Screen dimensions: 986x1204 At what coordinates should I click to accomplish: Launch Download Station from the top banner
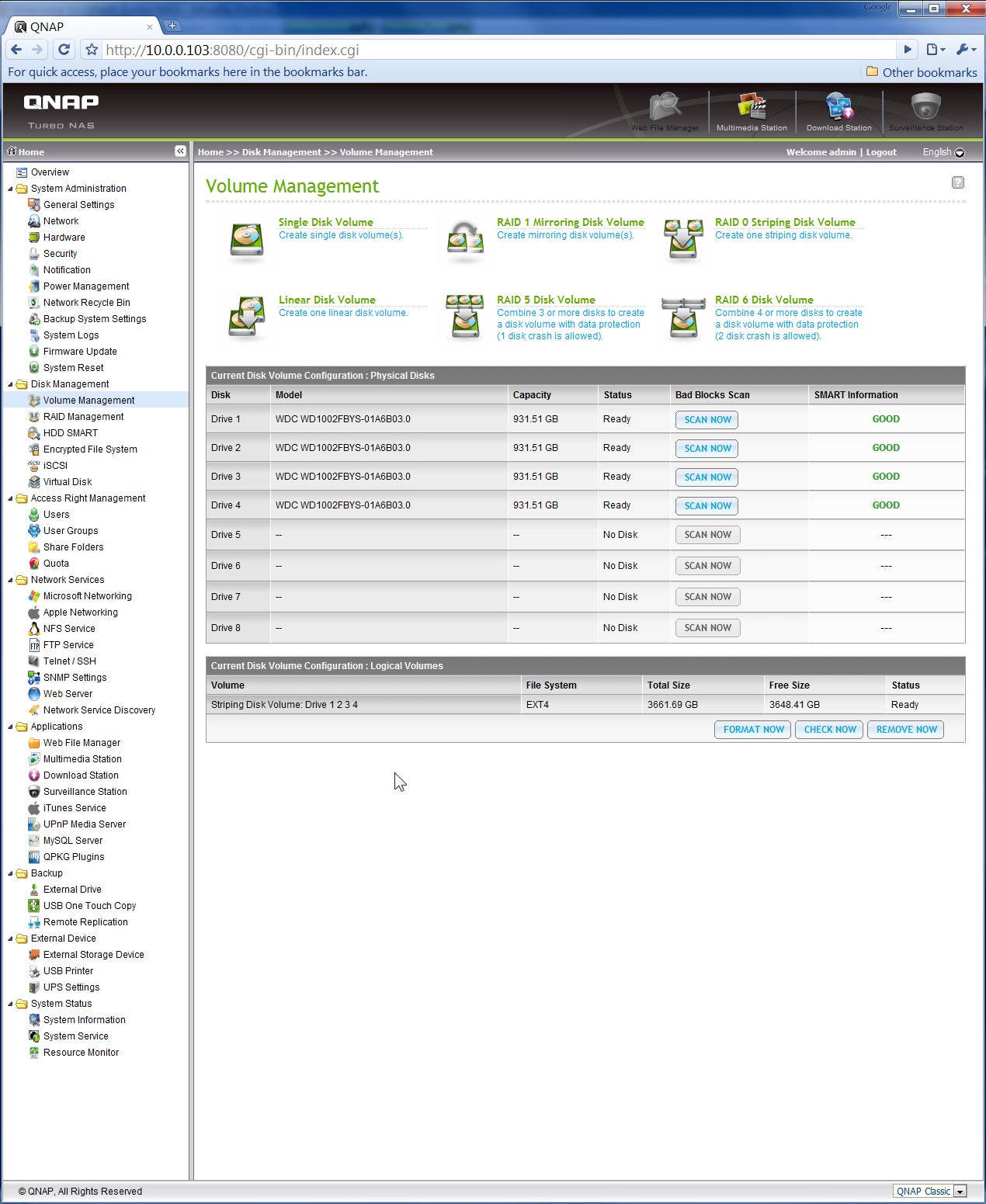pyautogui.click(x=838, y=109)
